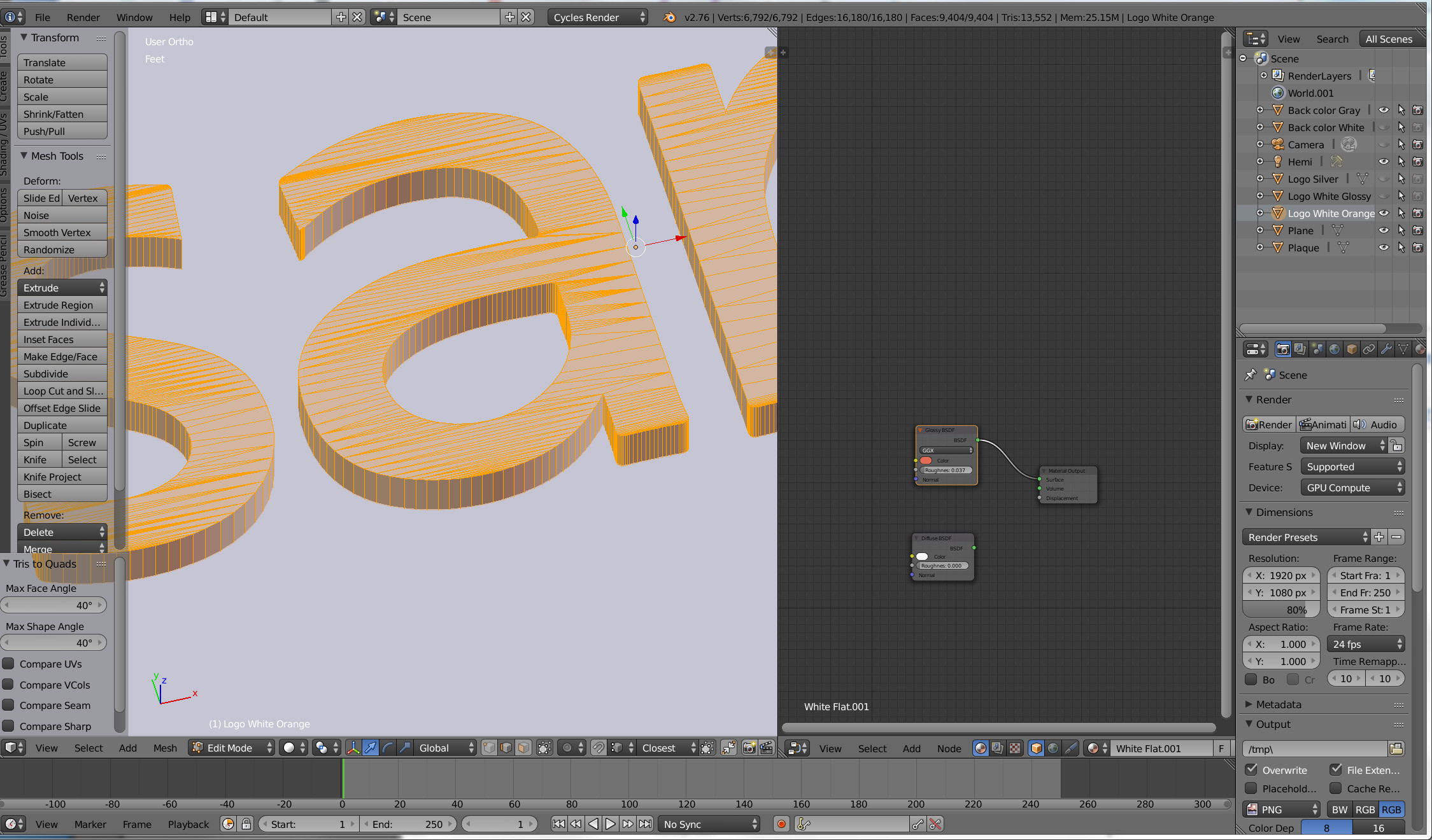Viewport: 1432px width, 840px height.
Task: Open the World properties tab
Action: tap(1334, 349)
